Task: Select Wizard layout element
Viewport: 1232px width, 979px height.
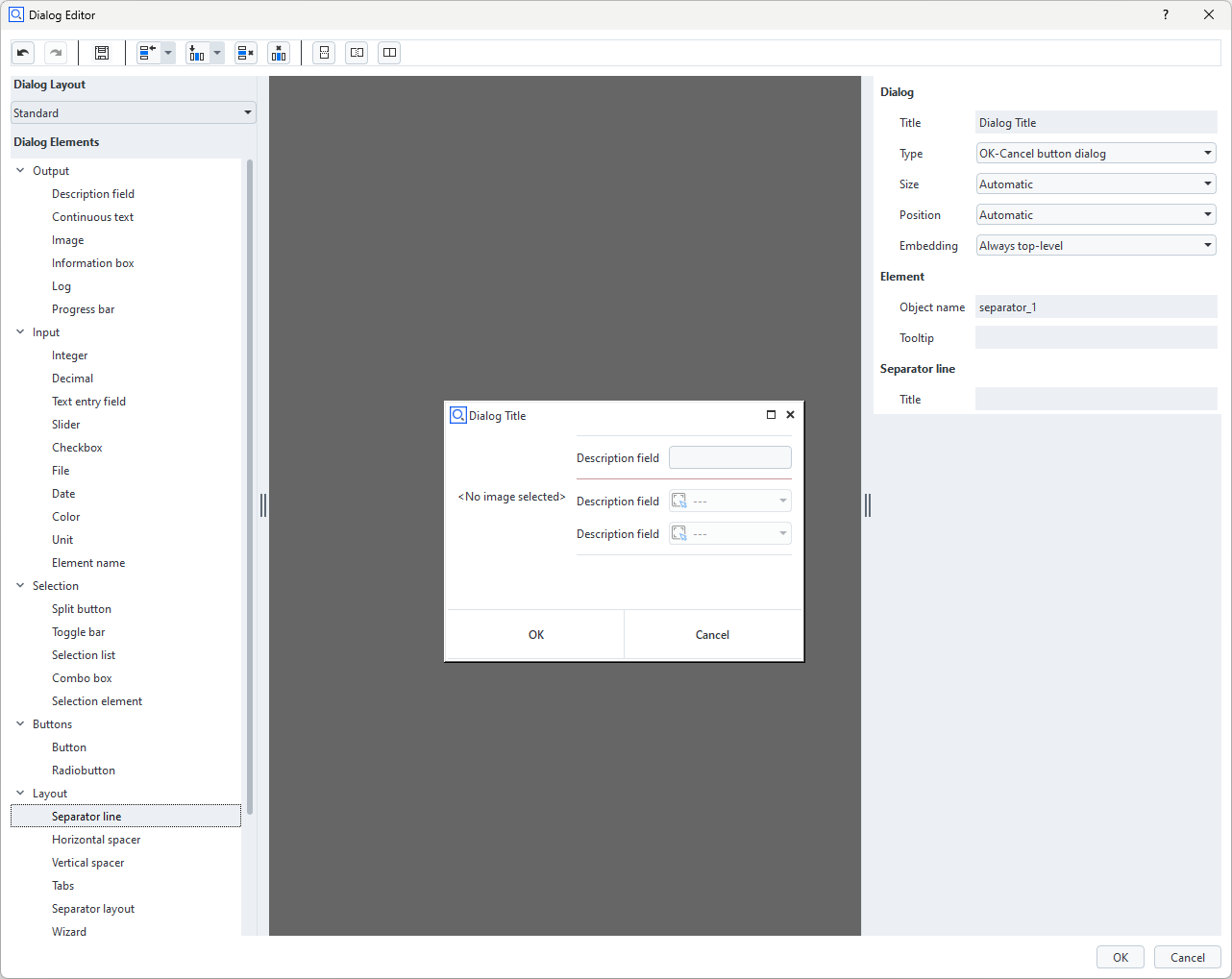Action: tap(69, 931)
